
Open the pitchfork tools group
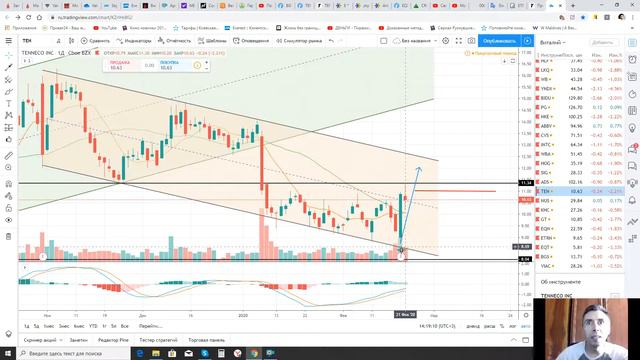(x=9, y=80)
